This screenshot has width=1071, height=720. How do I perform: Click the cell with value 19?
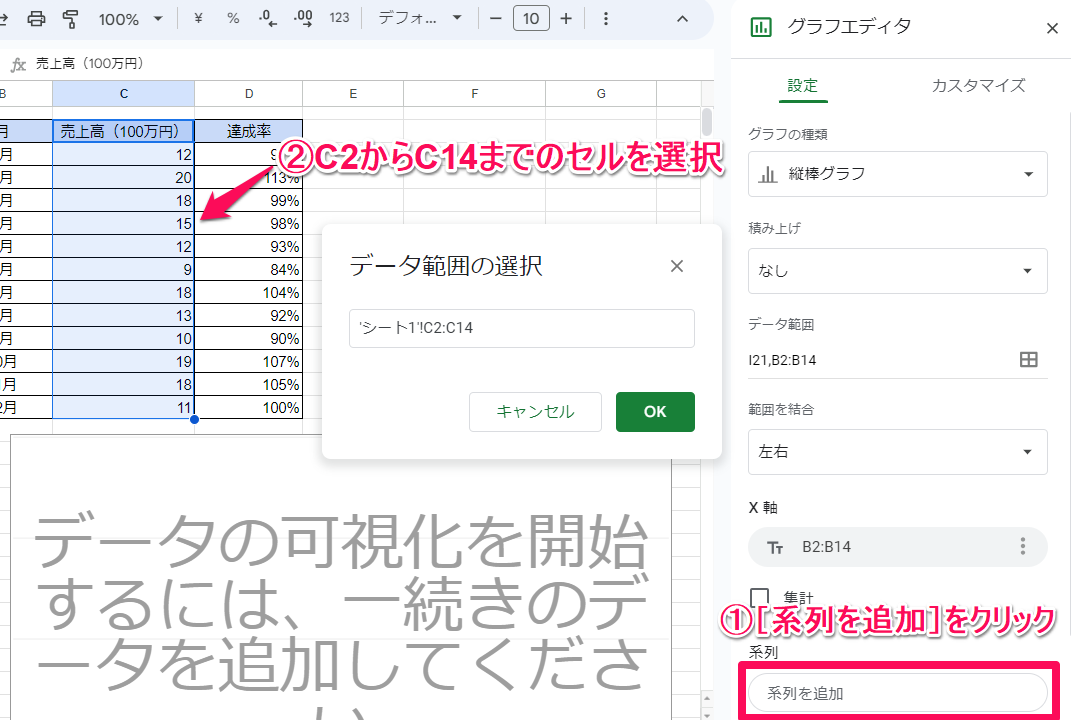[124, 361]
